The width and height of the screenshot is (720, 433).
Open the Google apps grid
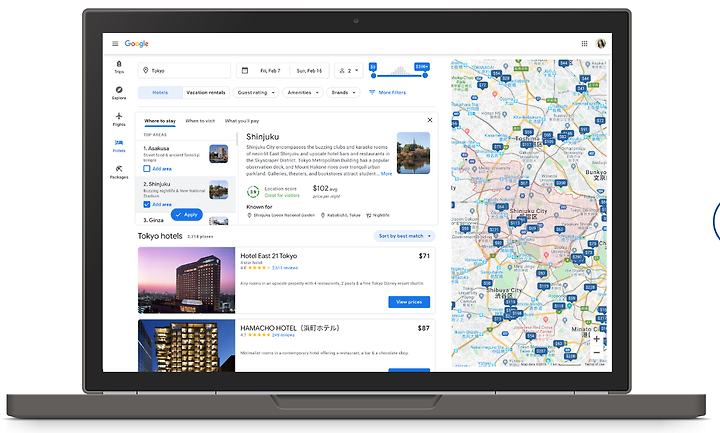[584, 44]
